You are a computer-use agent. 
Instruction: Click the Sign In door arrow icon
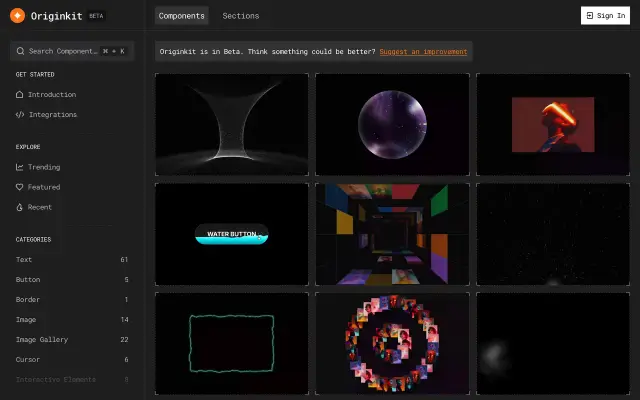click(589, 16)
